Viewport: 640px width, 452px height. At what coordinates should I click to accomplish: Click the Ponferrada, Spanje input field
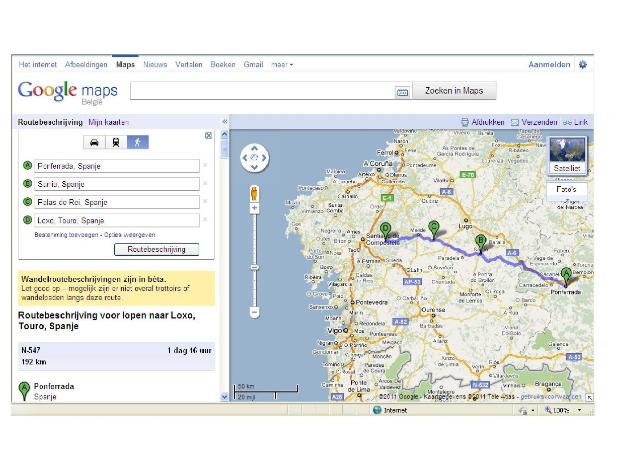point(117,166)
